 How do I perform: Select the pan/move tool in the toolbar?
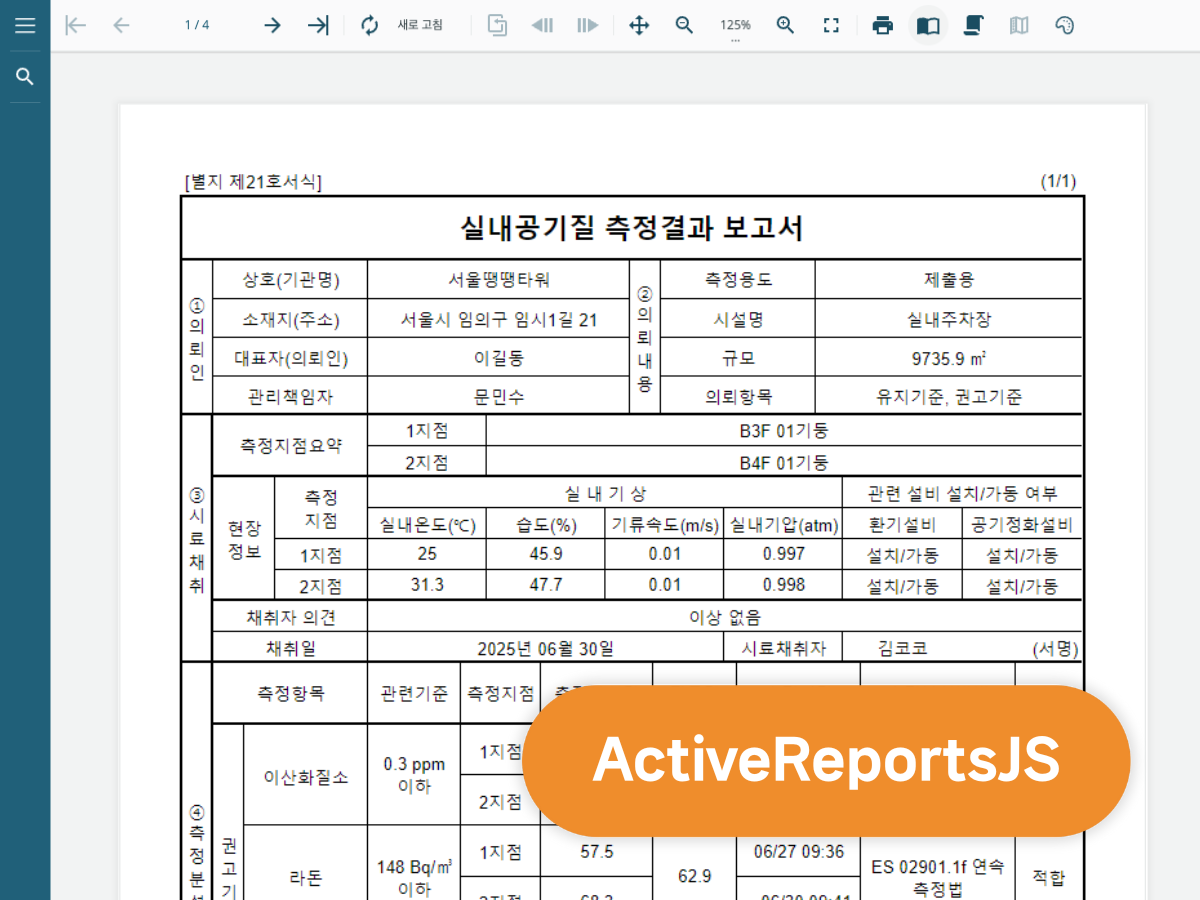point(638,25)
